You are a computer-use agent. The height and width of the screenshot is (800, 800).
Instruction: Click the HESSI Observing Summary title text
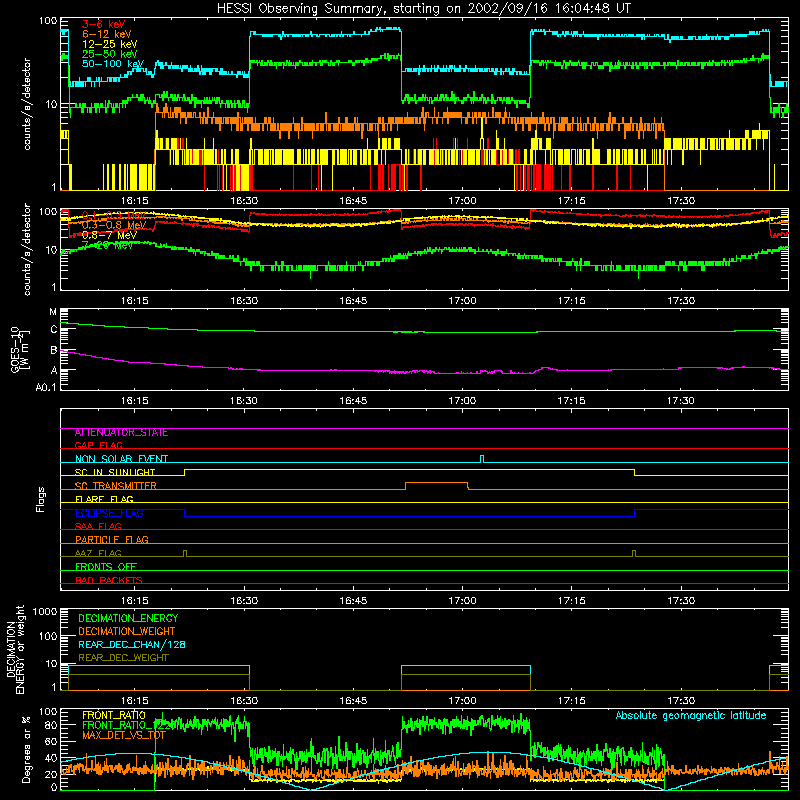tap(423, 9)
